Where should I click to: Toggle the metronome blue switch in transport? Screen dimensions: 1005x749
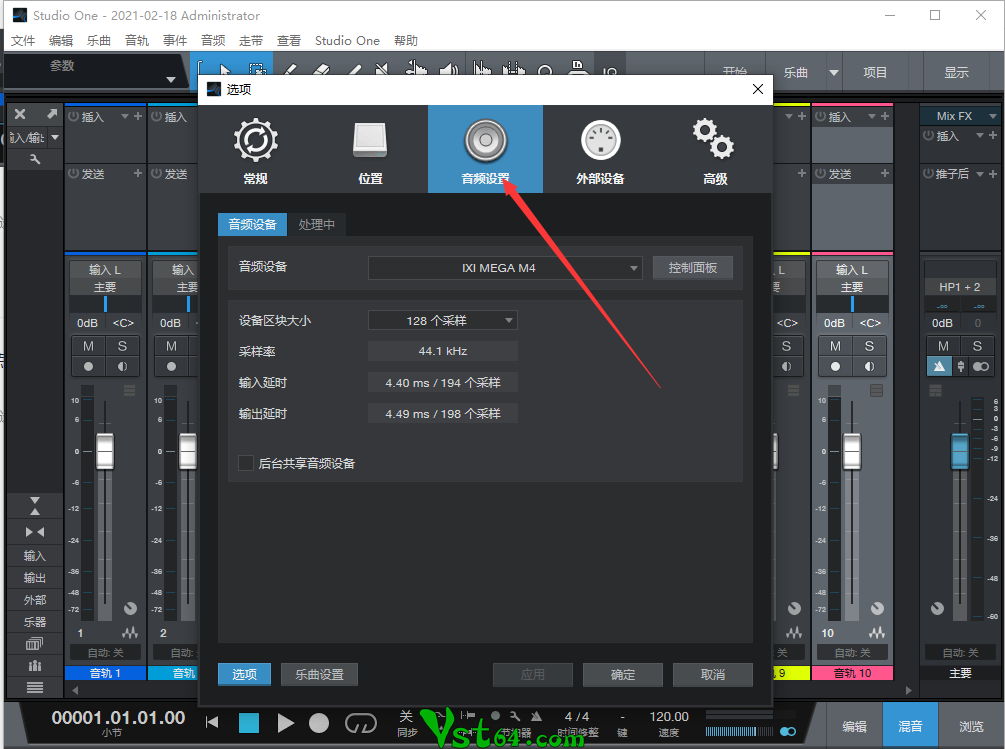788,731
